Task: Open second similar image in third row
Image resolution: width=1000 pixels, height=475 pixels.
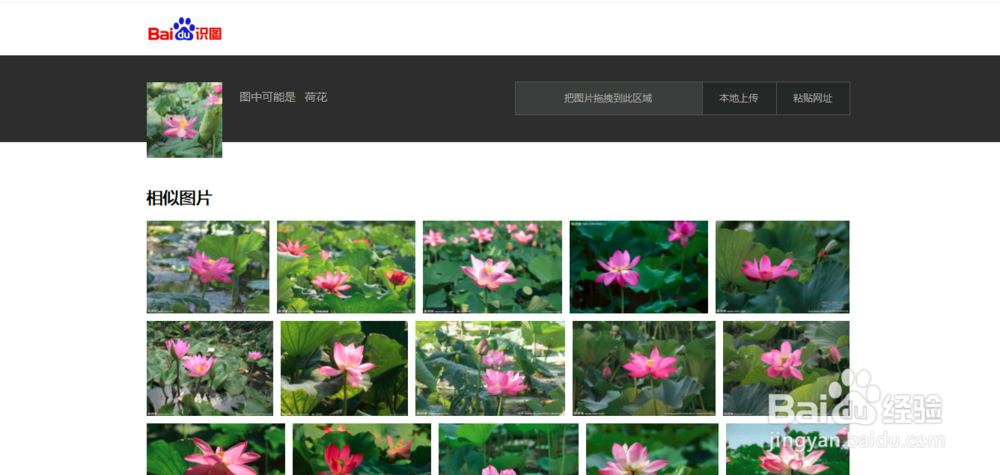Action: click(x=362, y=449)
